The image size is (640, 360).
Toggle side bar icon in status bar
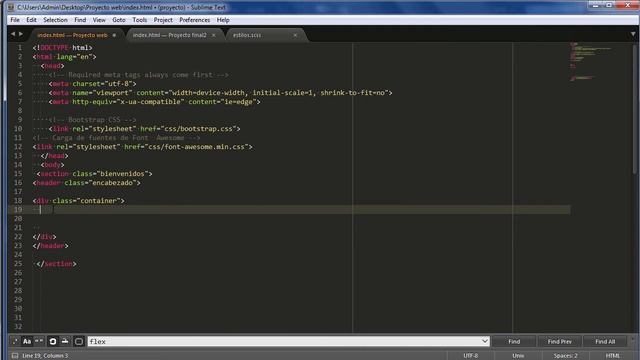pos(15,356)
